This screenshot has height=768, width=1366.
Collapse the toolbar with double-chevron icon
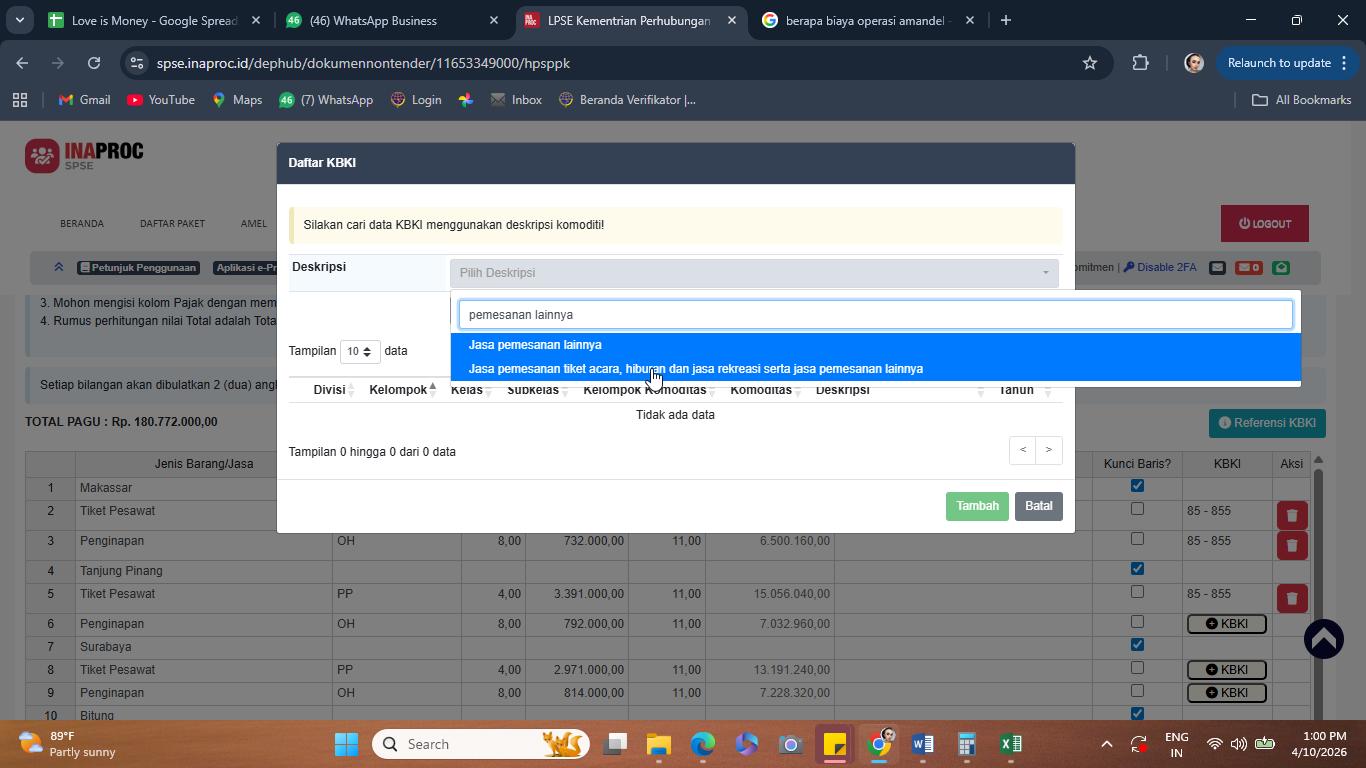pos(58,267)
